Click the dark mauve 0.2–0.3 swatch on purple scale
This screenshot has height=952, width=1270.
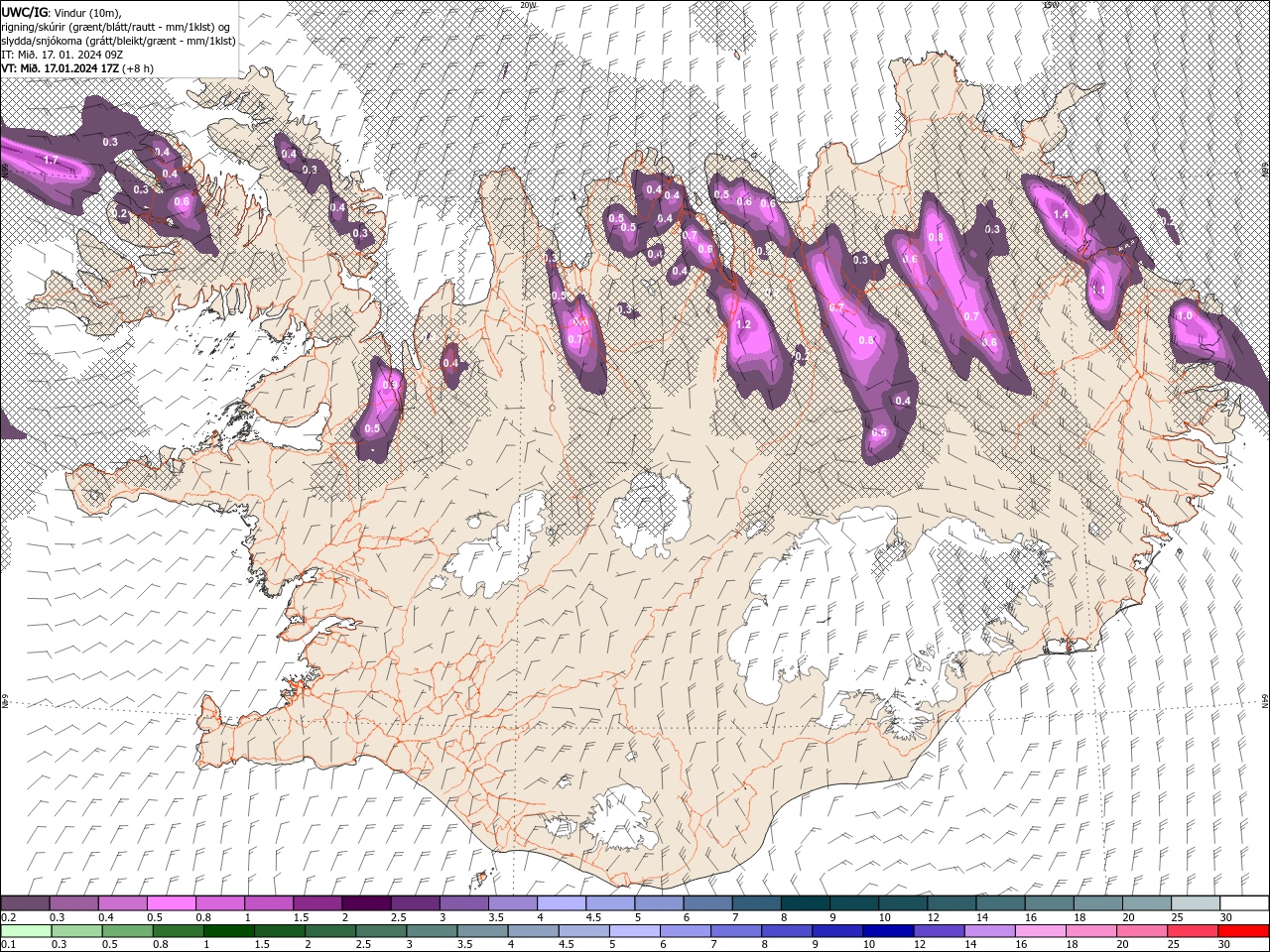26,903
